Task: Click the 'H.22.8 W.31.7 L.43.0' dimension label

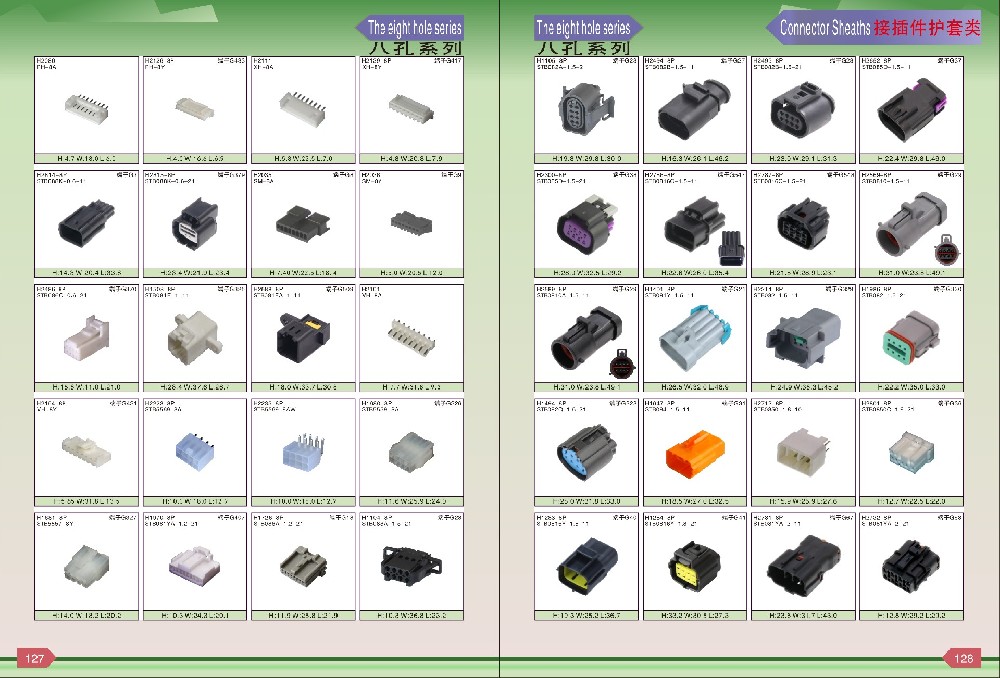Action: pyautogui.click(x=803, y=615)
